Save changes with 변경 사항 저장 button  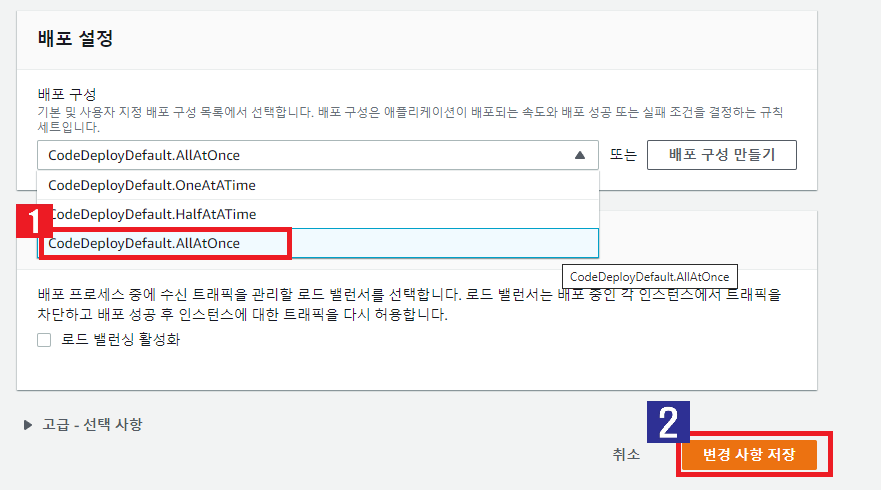click(x=749, y=455)
